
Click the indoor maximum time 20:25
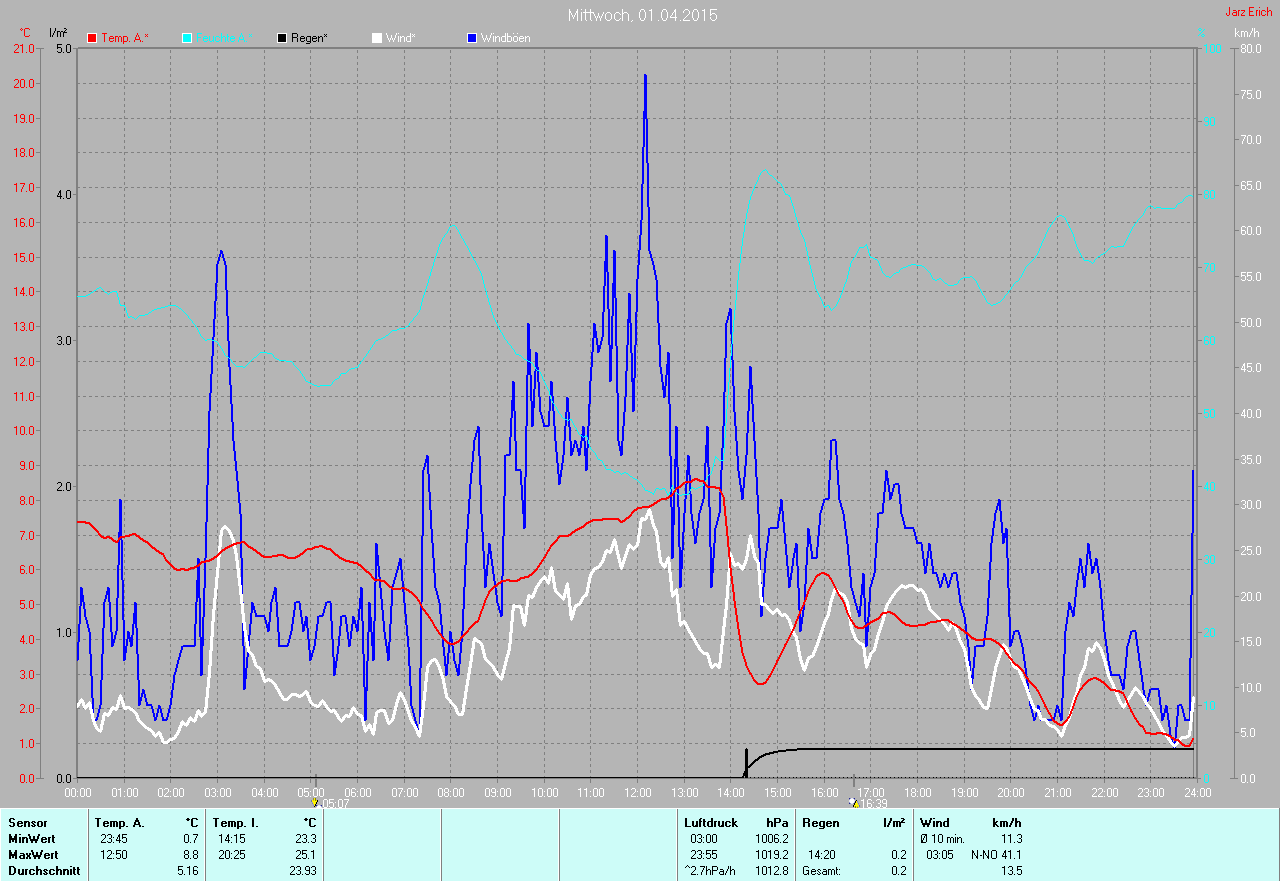[233, 855]
